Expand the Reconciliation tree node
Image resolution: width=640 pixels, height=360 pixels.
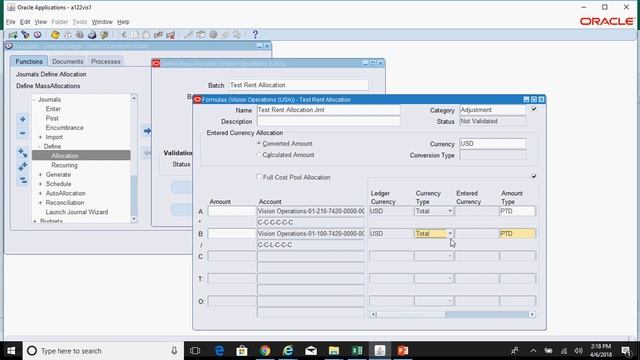[40, 203]
